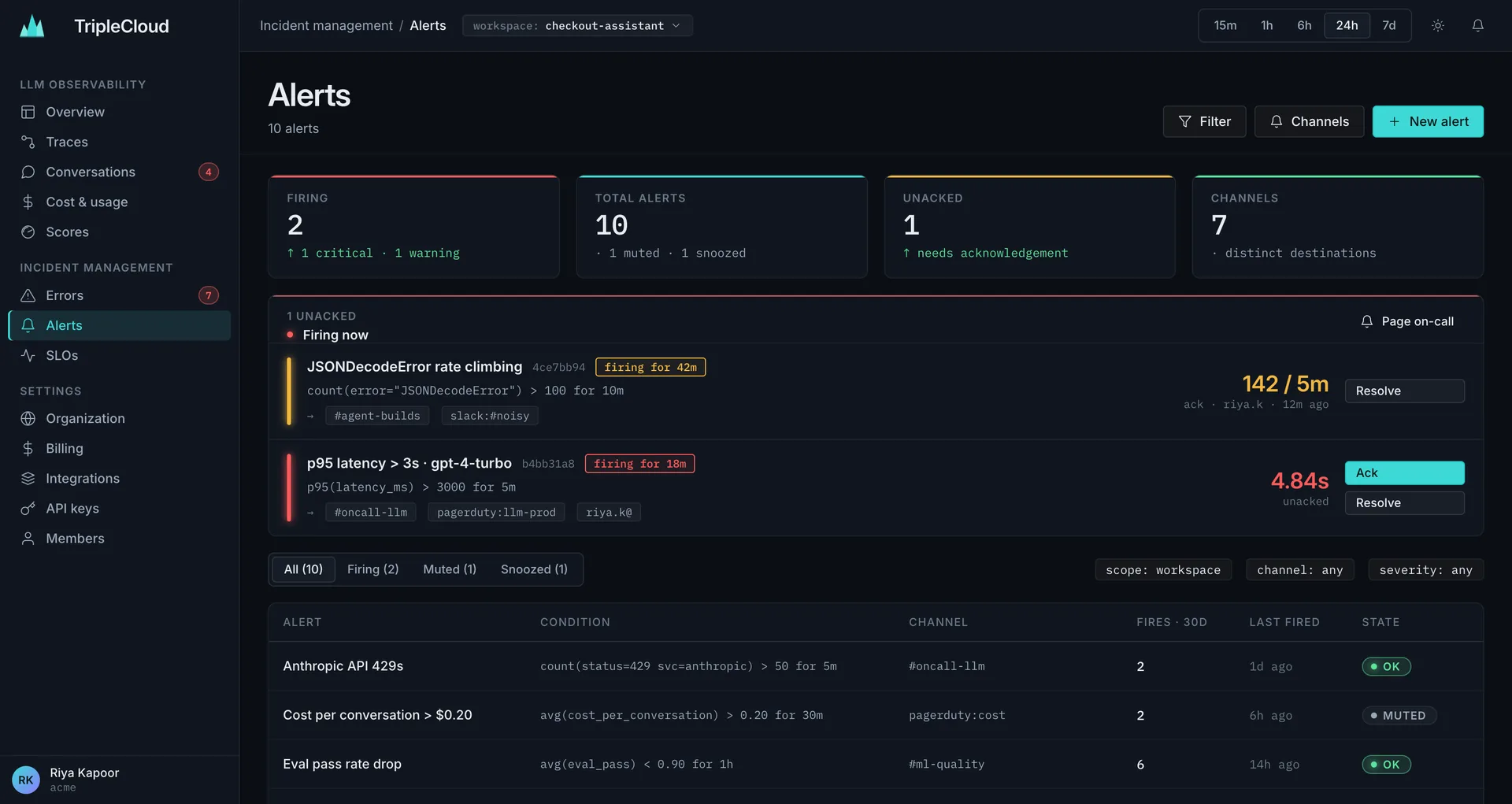Open Integrations via its layers icon
This screenshot has height=804, width=1512.
pos(28,478)
